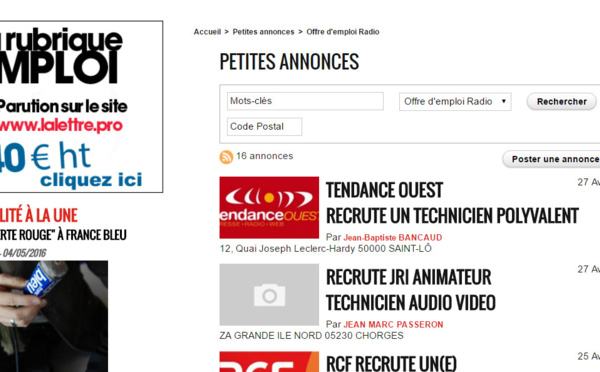Image resolution: width=600 pixels, height=372 pixels.
Task: Click the orange RSS feed icon
Action: (x=226, y=157)
